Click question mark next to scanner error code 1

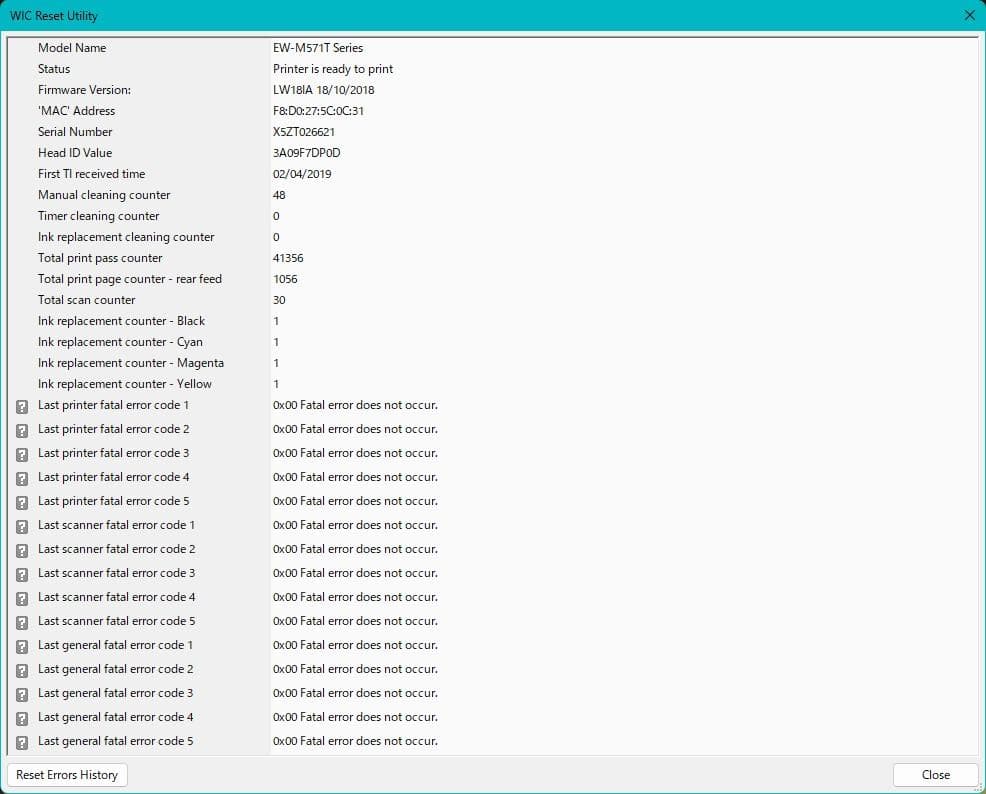click(22, 526)
